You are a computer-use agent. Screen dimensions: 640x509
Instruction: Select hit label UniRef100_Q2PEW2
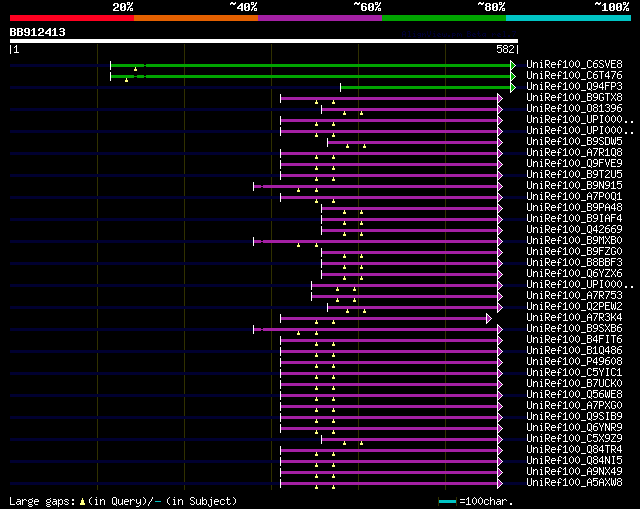[x=574, y=307]
